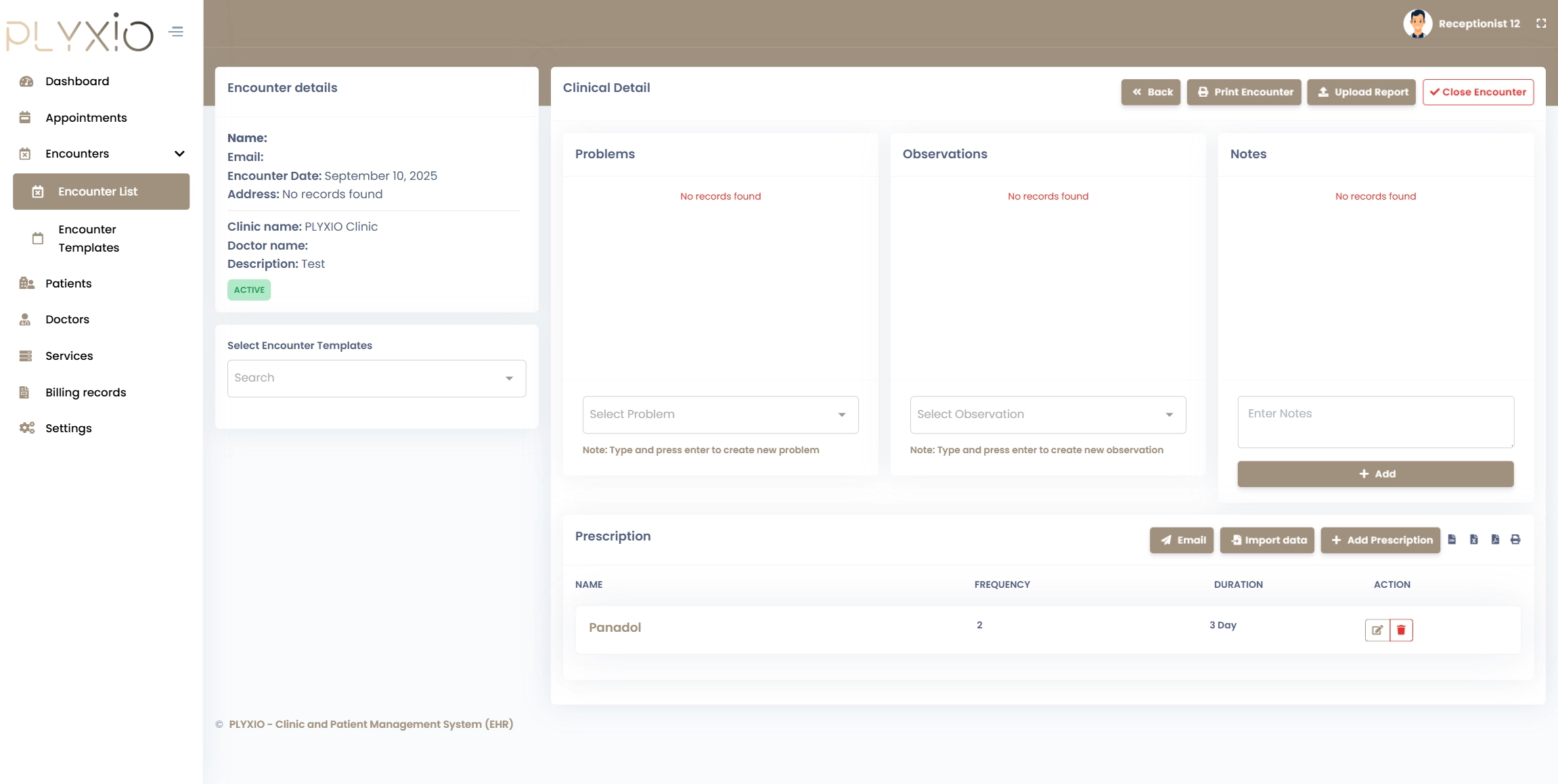
Task: Collapse the Encounters menu chevron
Action: (179, 154)
